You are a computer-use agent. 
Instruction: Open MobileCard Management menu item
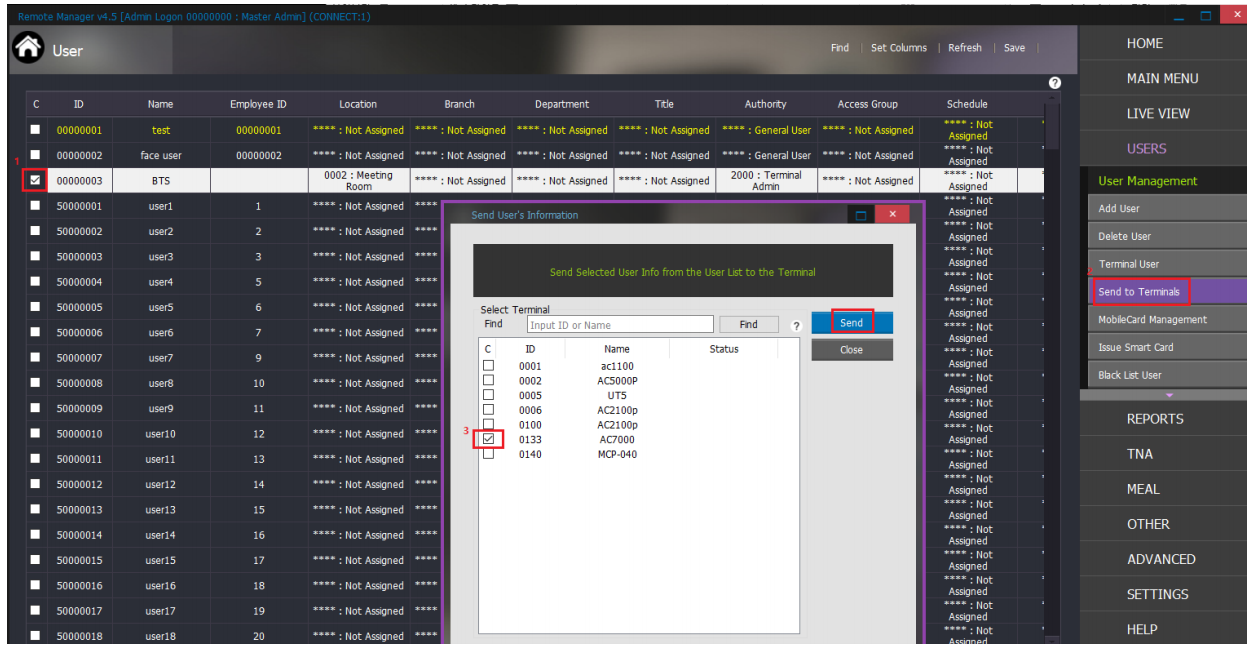pyautogui.click(x=1152, y=320)
